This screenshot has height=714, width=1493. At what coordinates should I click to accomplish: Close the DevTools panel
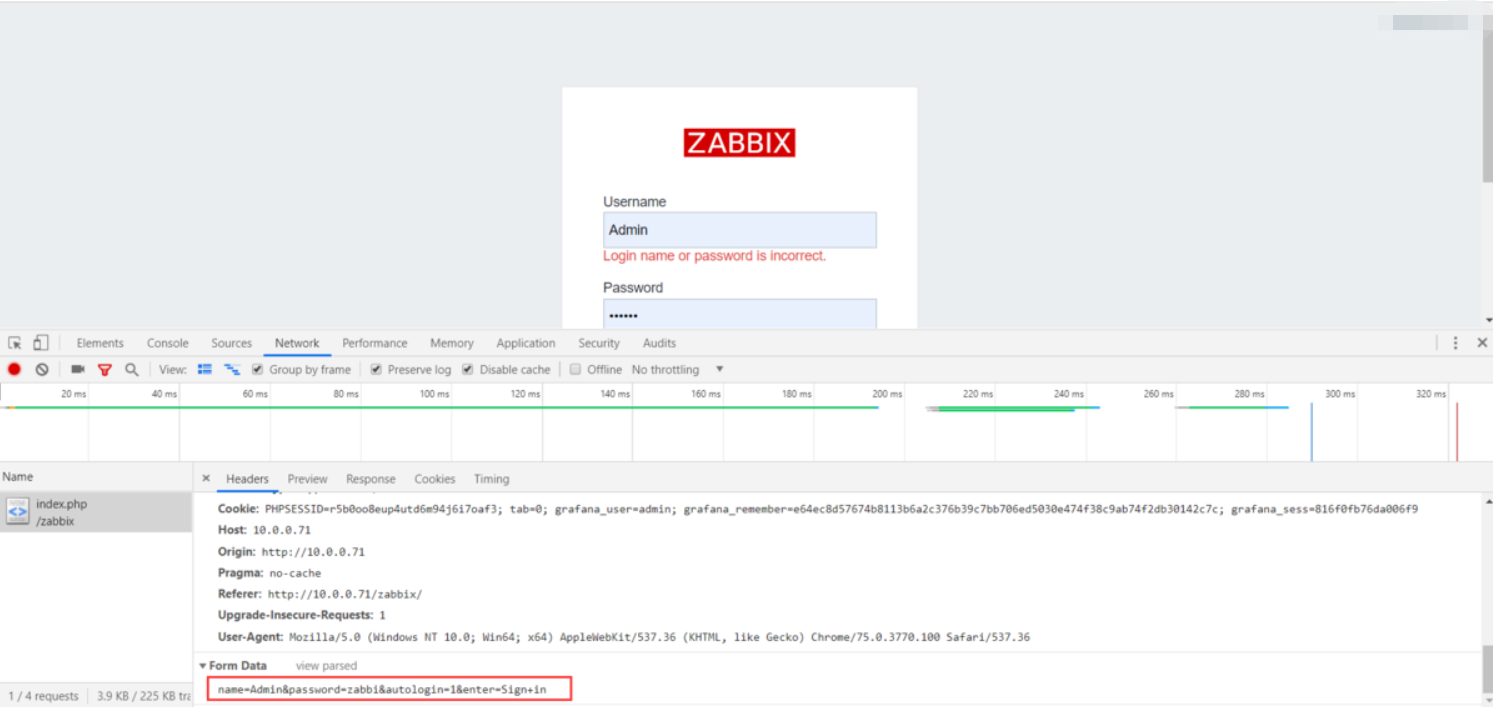[1482, 343]
